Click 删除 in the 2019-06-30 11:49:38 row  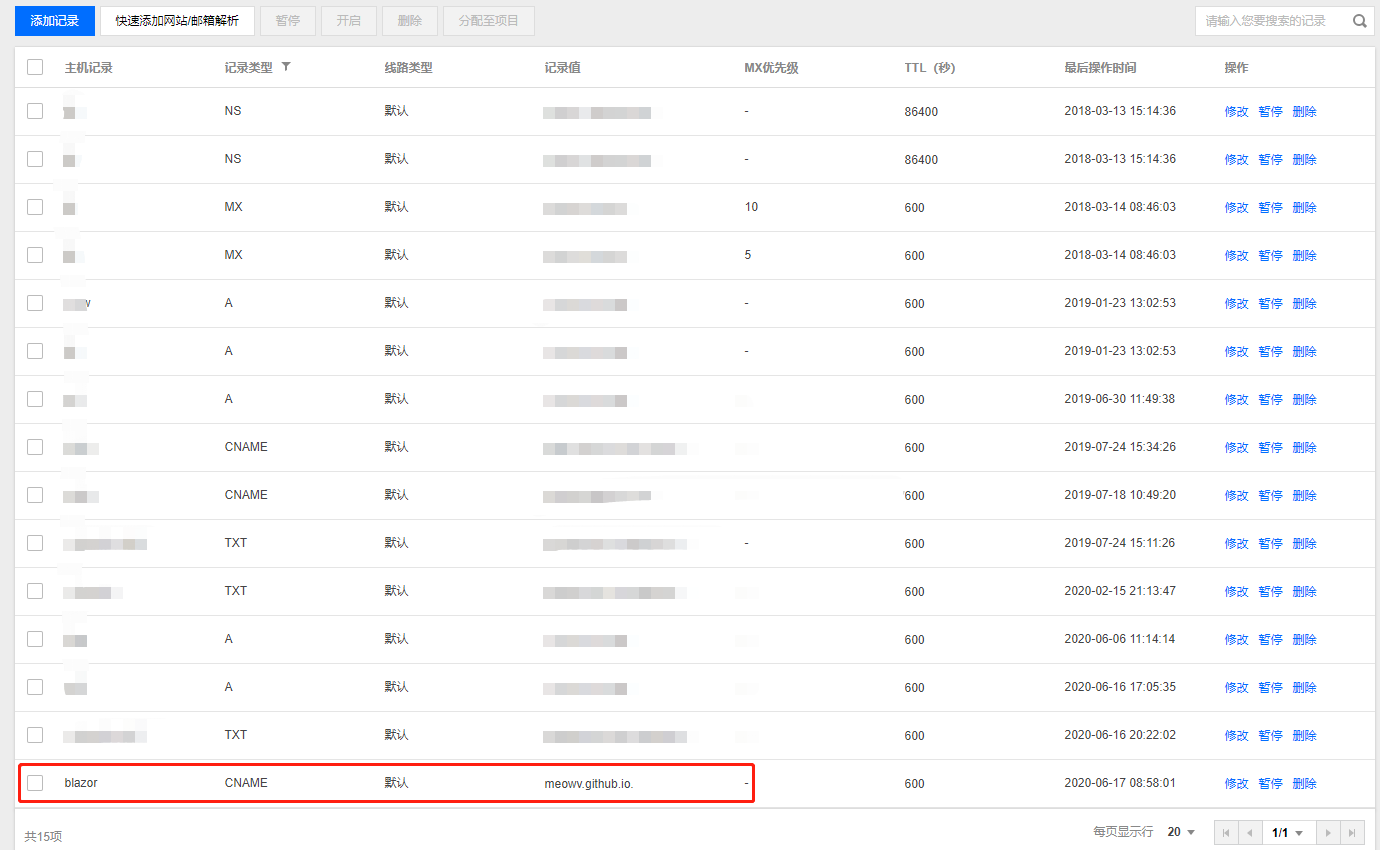click(x=1305, y=400)
